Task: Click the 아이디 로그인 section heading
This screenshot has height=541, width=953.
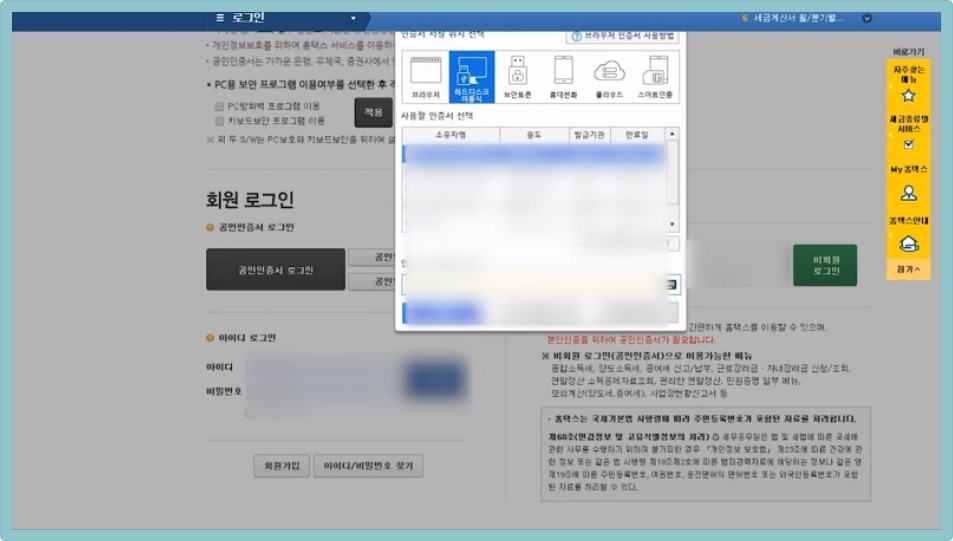Action: (247, 338)
